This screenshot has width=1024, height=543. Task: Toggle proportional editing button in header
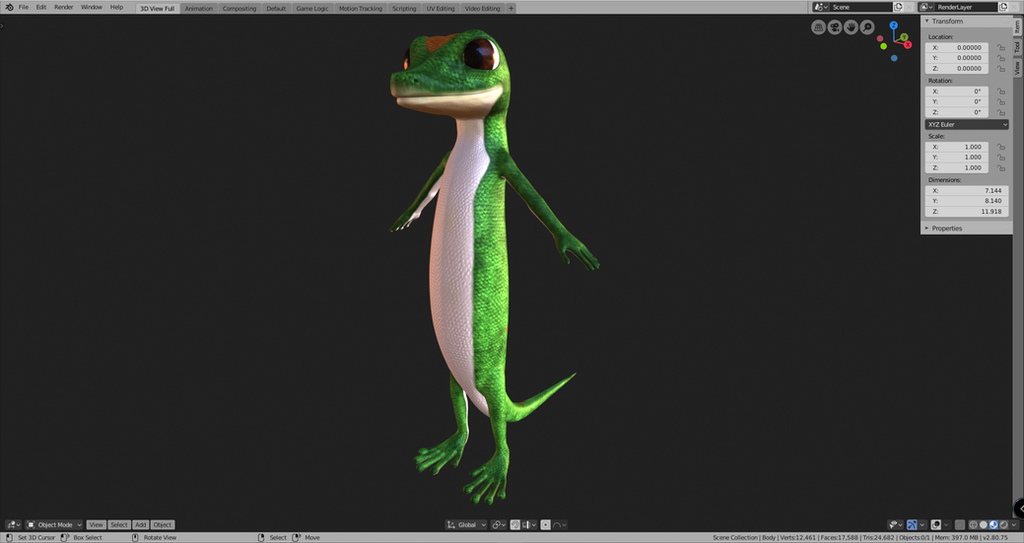[545, 525]
